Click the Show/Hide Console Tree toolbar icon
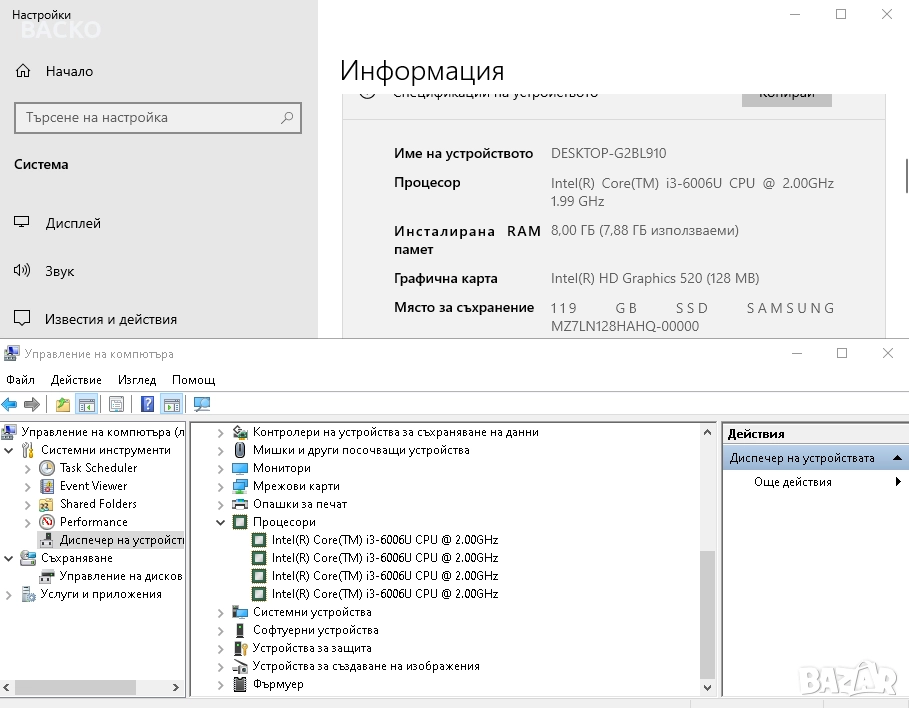The image size is (909, 708). coord(87,404)
